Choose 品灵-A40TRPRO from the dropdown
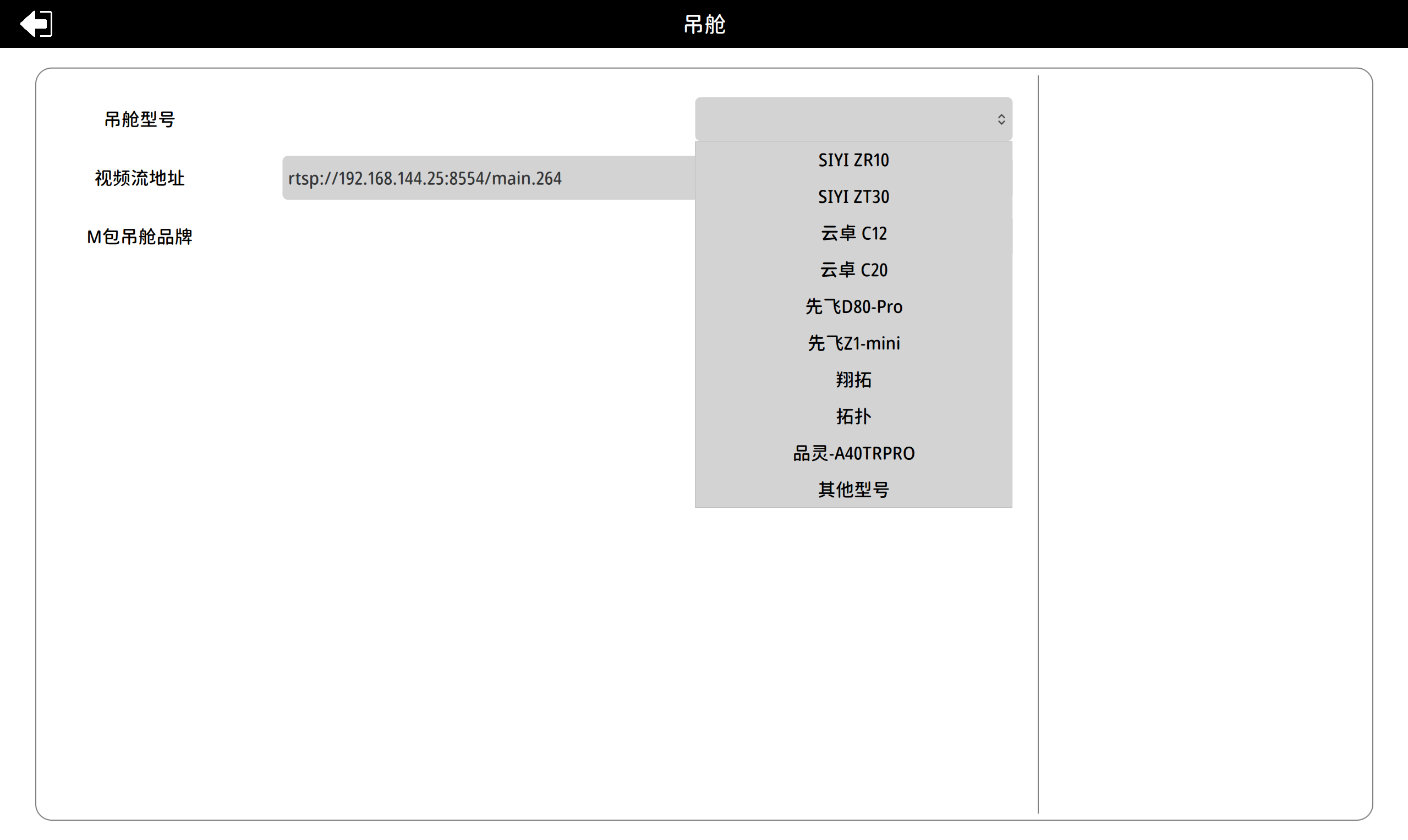Viewport: 1408px width, 840px height. (853, 453)
